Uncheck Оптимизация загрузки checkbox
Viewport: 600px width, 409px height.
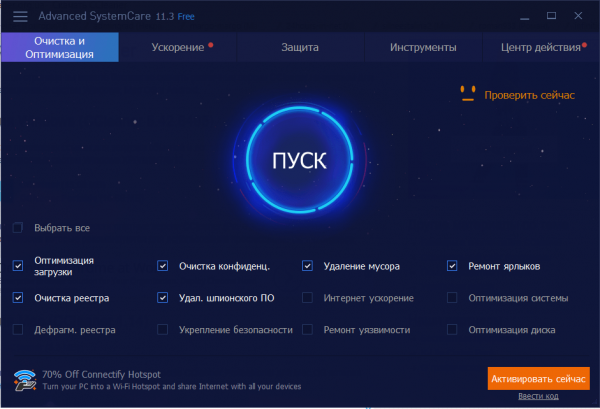pyautogui.click(x=18, y=266)
